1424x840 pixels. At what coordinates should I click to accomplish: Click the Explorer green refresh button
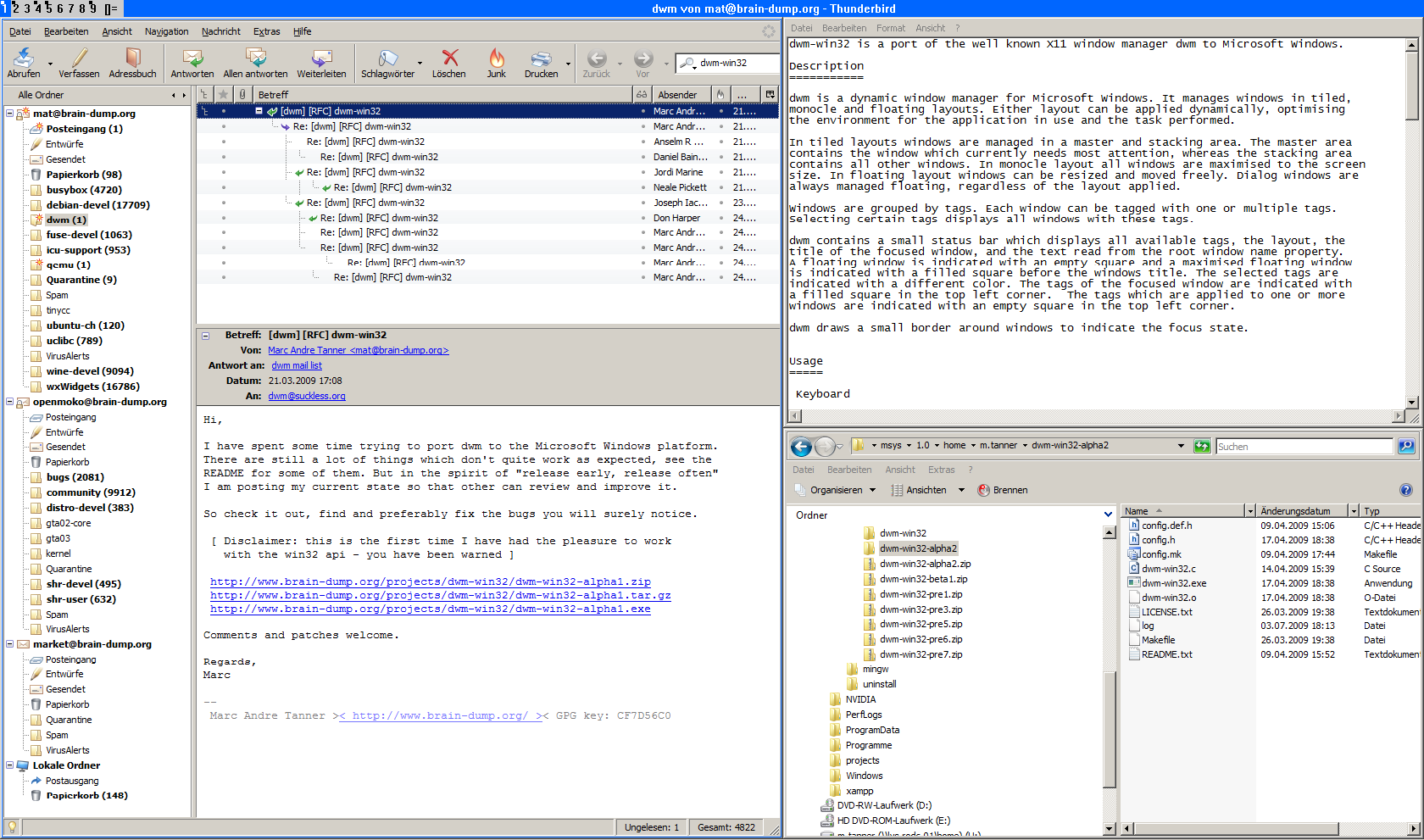pyautogui.click(x=1201, y=446)
